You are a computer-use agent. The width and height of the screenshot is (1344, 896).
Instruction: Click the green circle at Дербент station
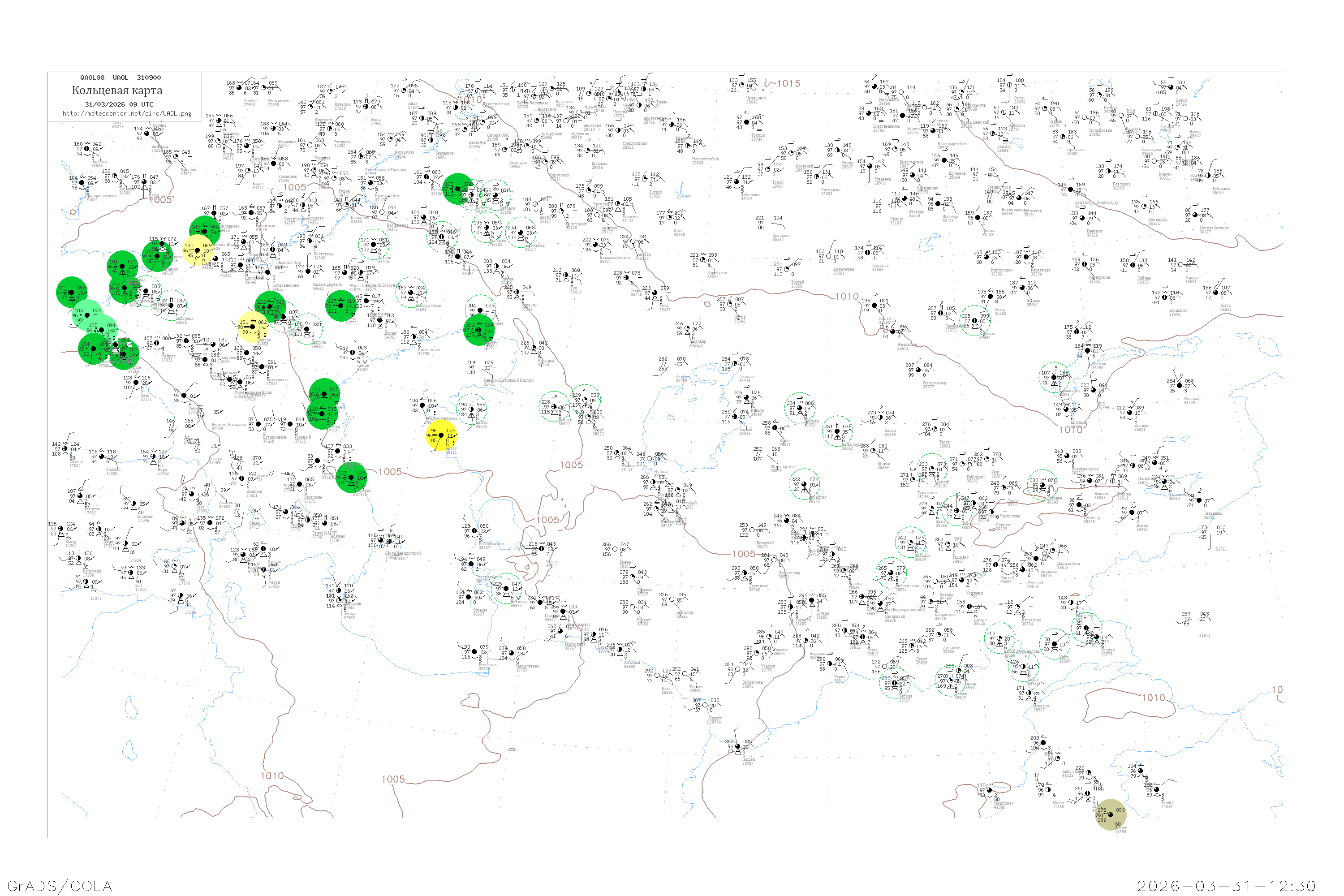point(351,478)
